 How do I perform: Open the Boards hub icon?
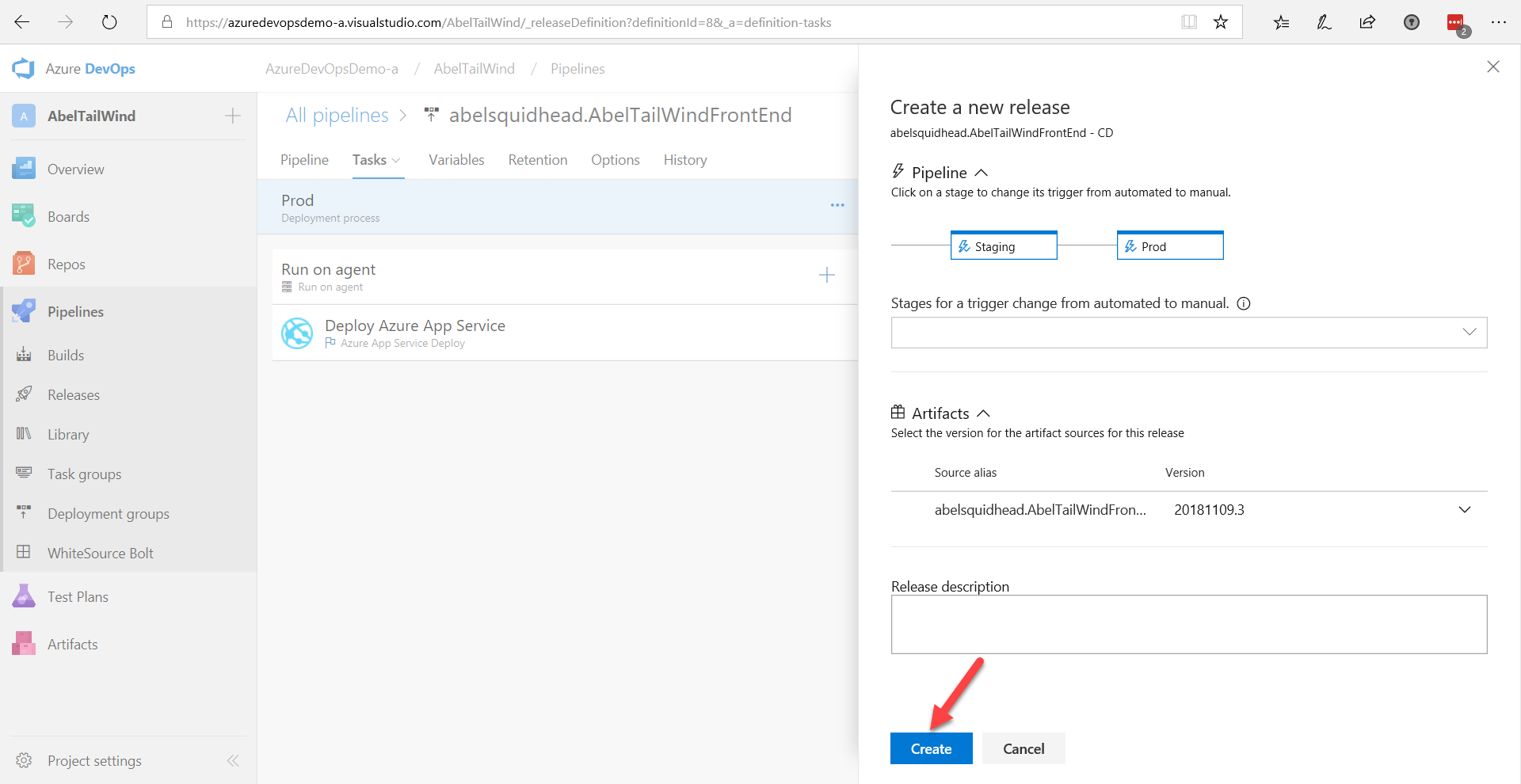[24, 216]
